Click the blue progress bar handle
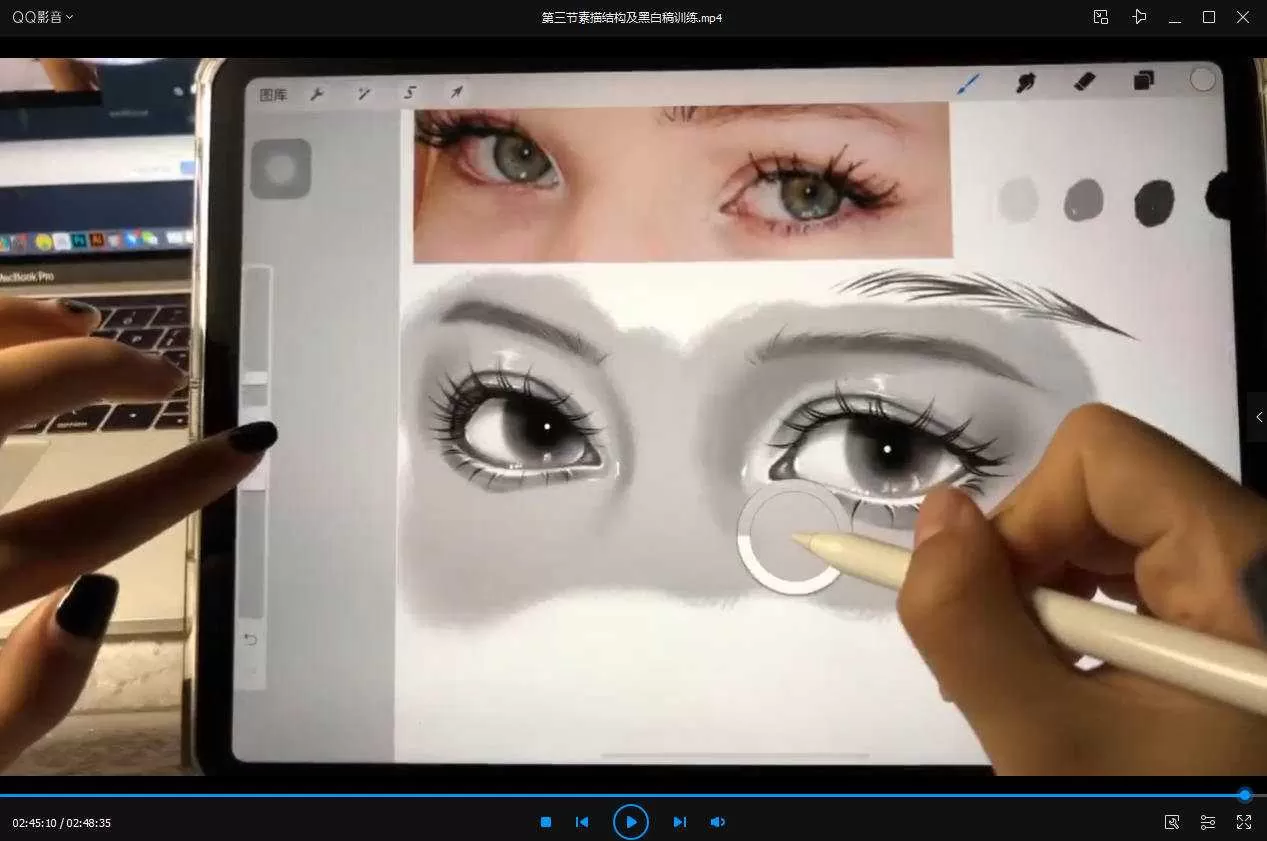Image resolution: width=1267 pixels, height=841 pixels. coord(1245,795)
